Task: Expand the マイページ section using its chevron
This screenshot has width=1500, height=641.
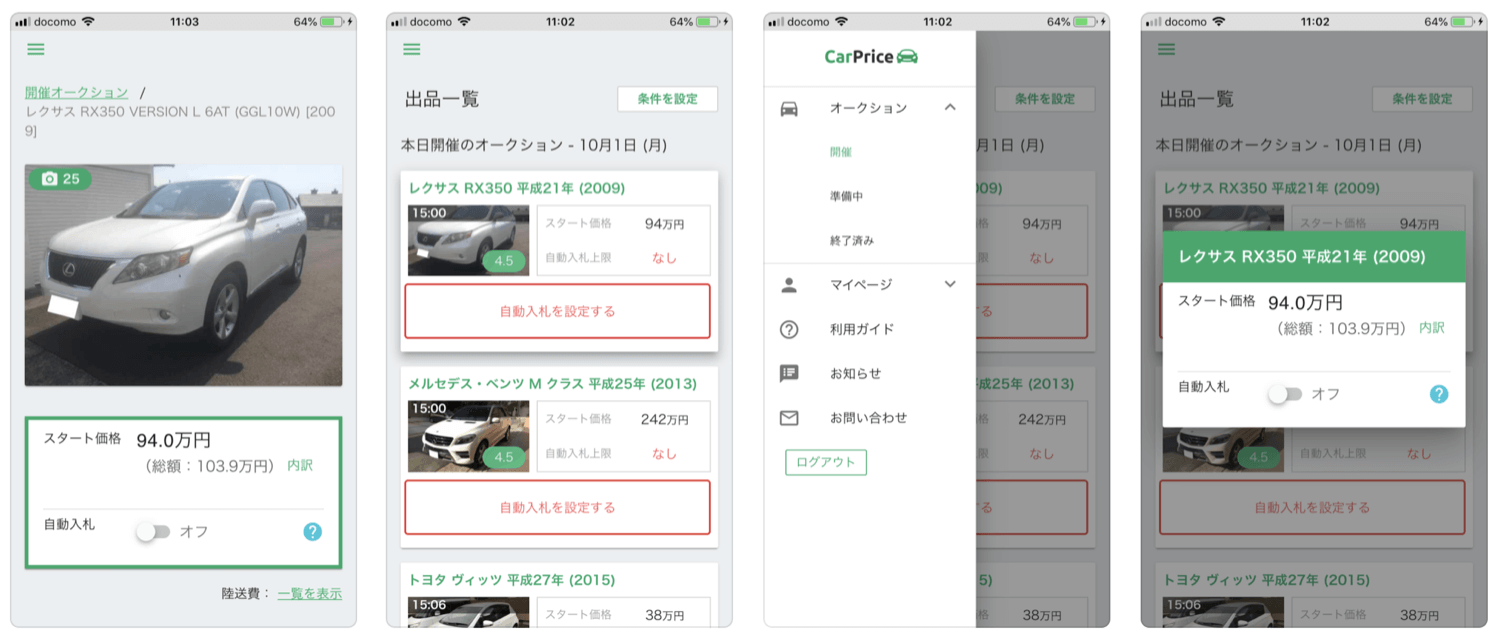Action: 950,285
